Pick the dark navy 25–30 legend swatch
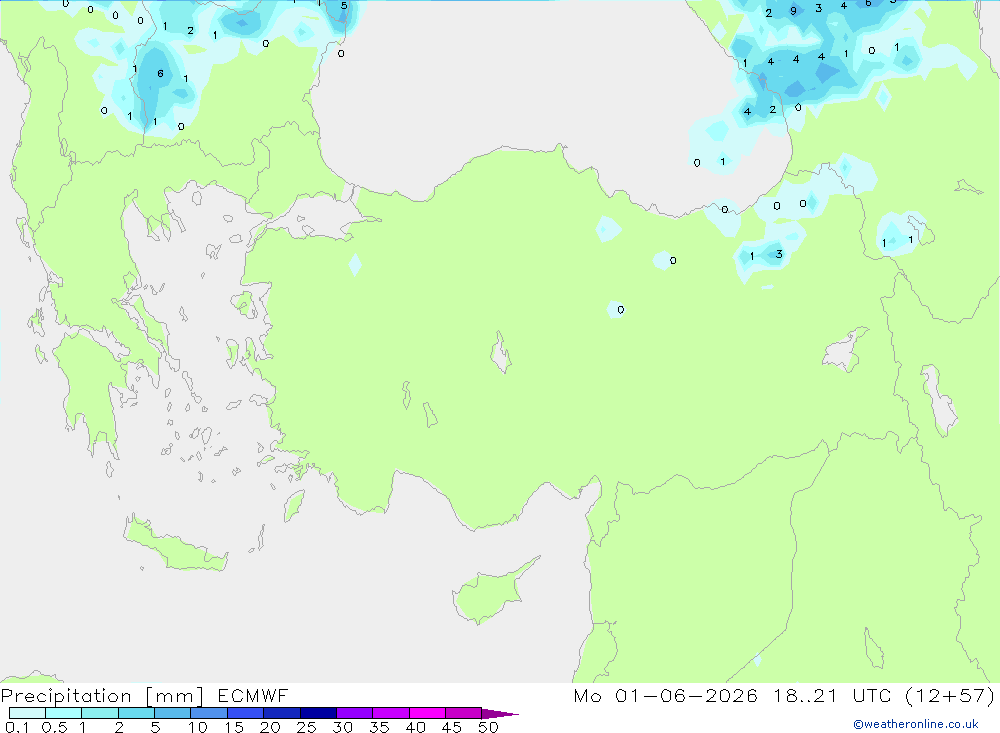The width and height of the screenshot is (1000, 733). [318, 713]
